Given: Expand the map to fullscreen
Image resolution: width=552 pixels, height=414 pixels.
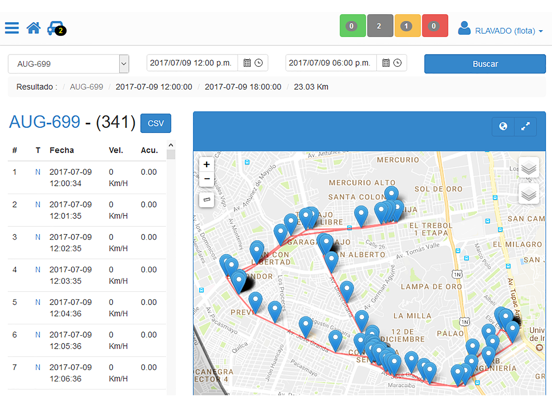Looking at the screenshot, I should 526,126.
